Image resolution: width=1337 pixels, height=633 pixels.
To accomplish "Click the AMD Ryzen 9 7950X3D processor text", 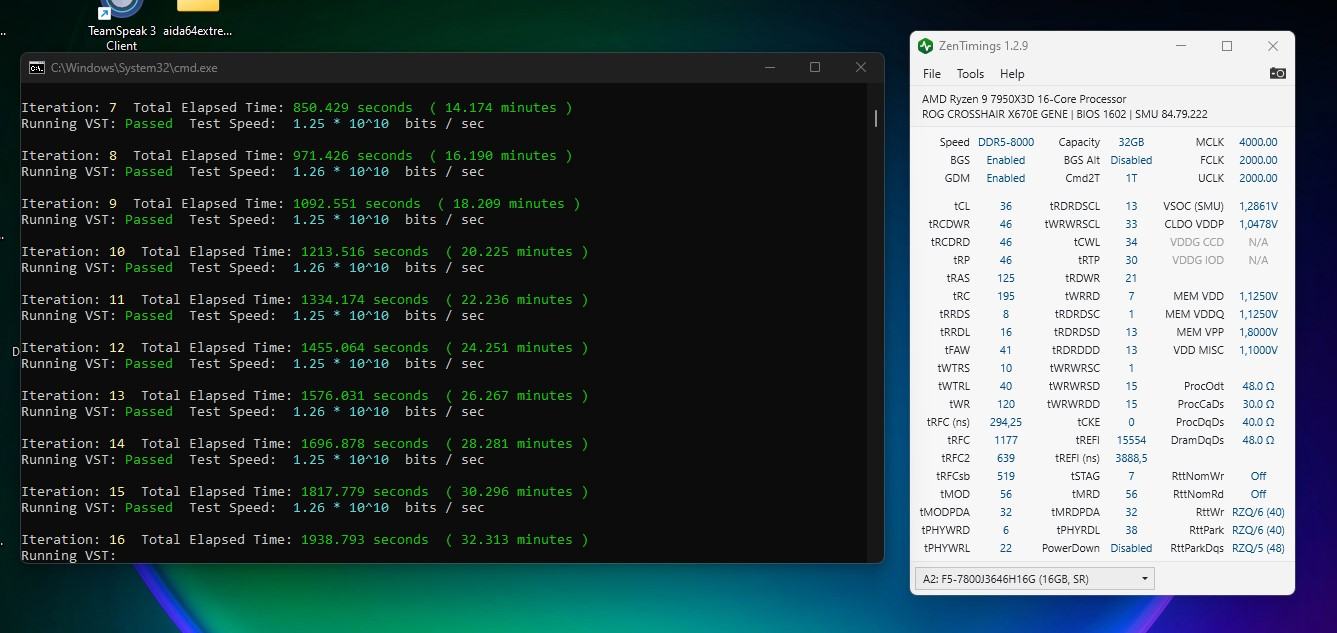I will (1024, 99).
